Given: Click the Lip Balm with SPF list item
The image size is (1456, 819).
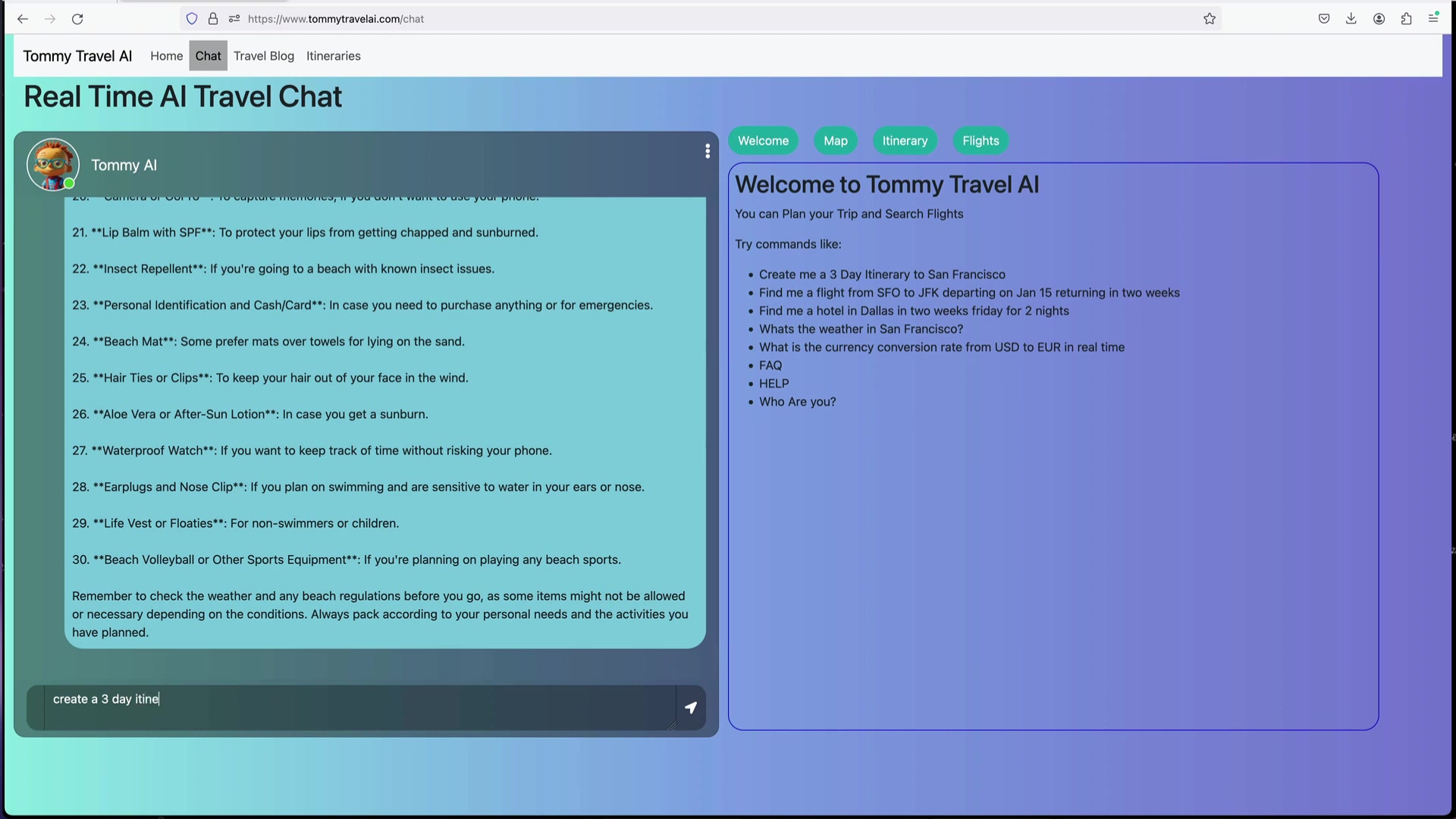Looking at the screenshot, I should 305,233.
